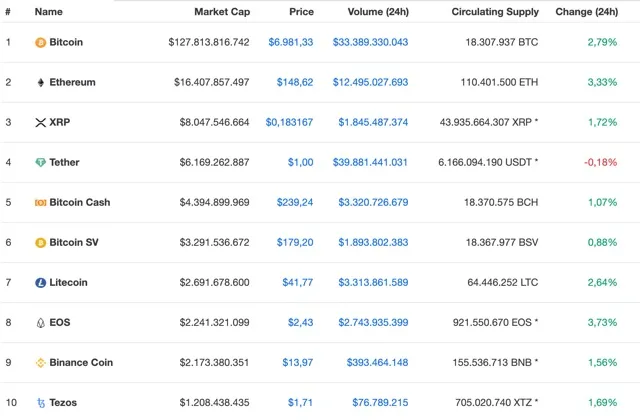Open the Bitcoin Cash name link
This screenshot has width=640, height=420.
pyautogui.click(x=80, y=202)
